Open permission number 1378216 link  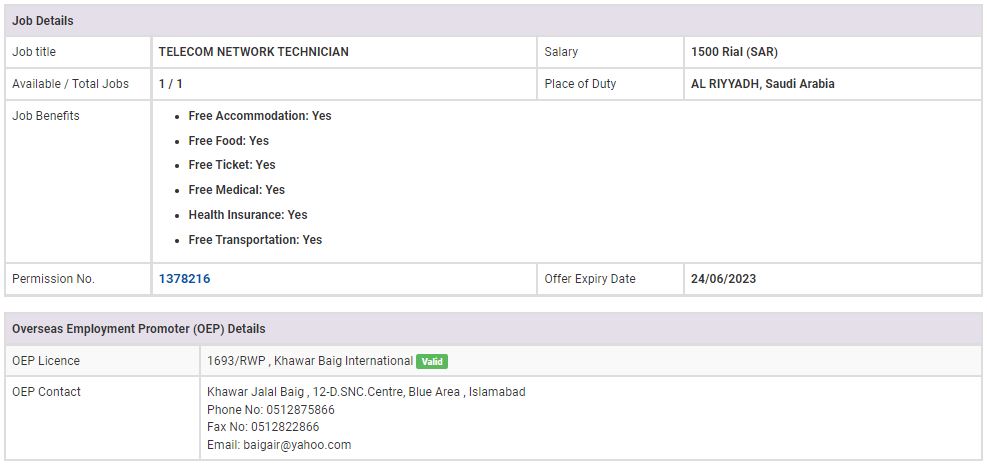click(184, 279)
